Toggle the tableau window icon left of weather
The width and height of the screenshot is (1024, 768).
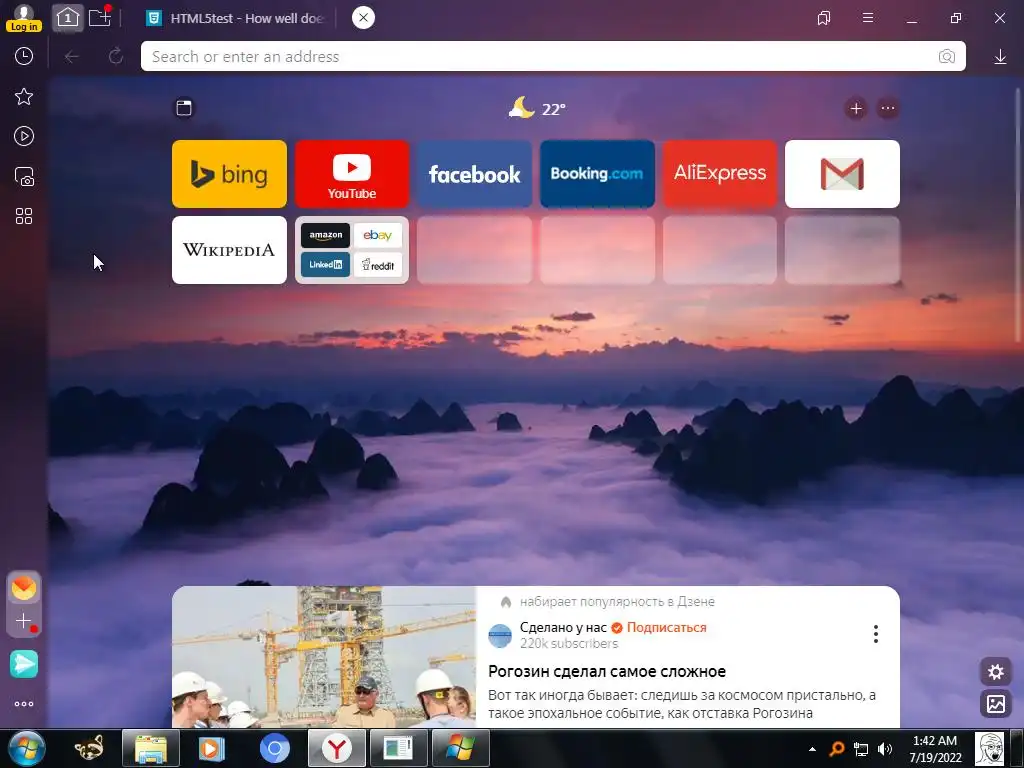coord(184,108)
